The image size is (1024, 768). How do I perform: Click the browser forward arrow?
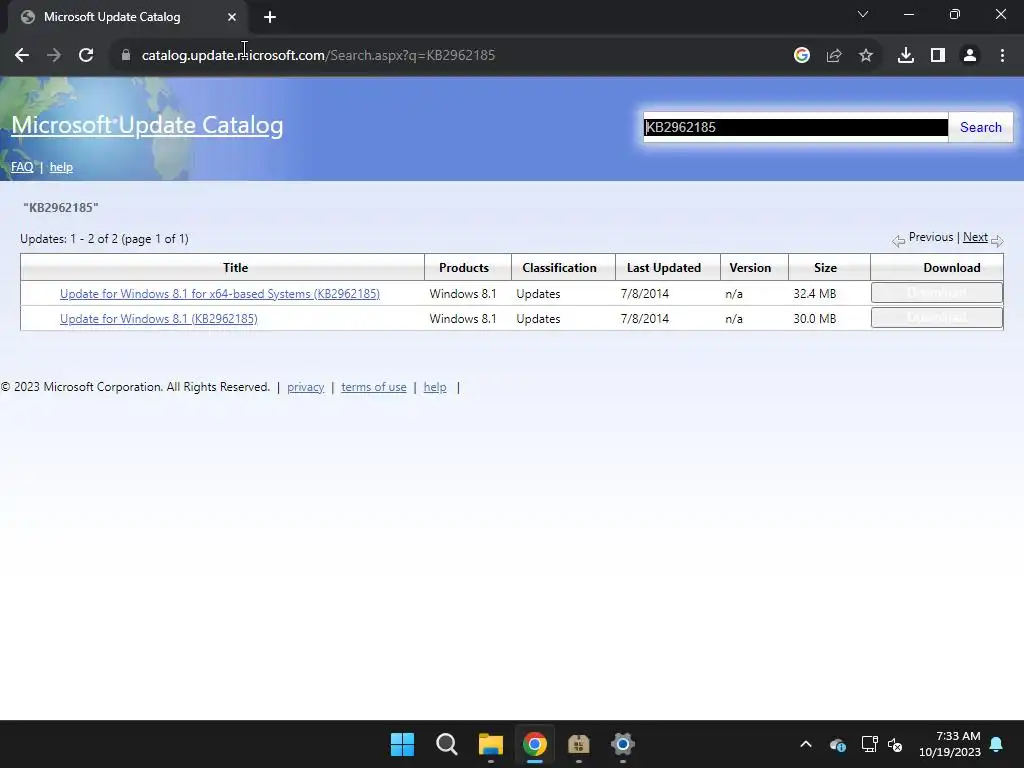pyautogui.click(x=54, y=56)
